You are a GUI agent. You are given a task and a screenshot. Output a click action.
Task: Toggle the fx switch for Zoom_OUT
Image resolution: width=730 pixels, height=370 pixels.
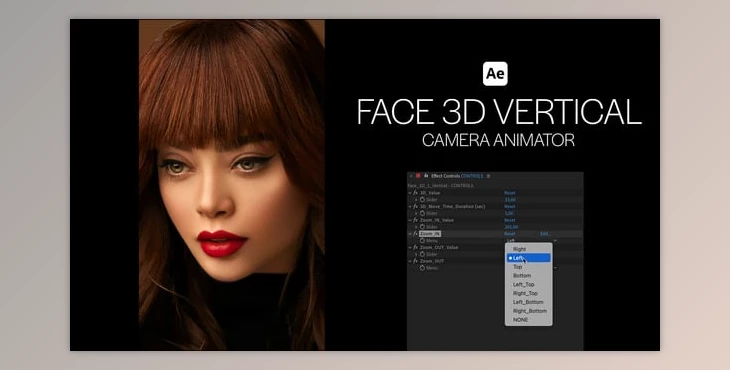click(x=415, y=261)
